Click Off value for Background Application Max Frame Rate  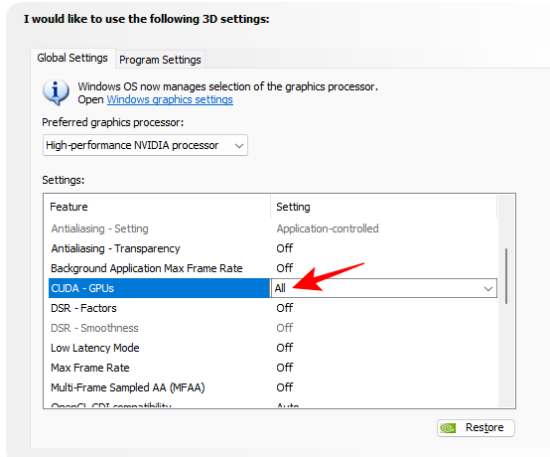pos(284,268)
